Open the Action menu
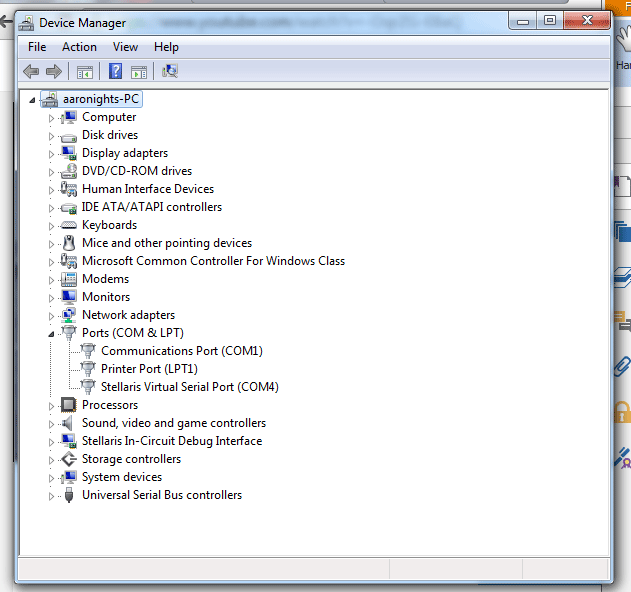This screenshot has width=631, height=592. point(79,47)
